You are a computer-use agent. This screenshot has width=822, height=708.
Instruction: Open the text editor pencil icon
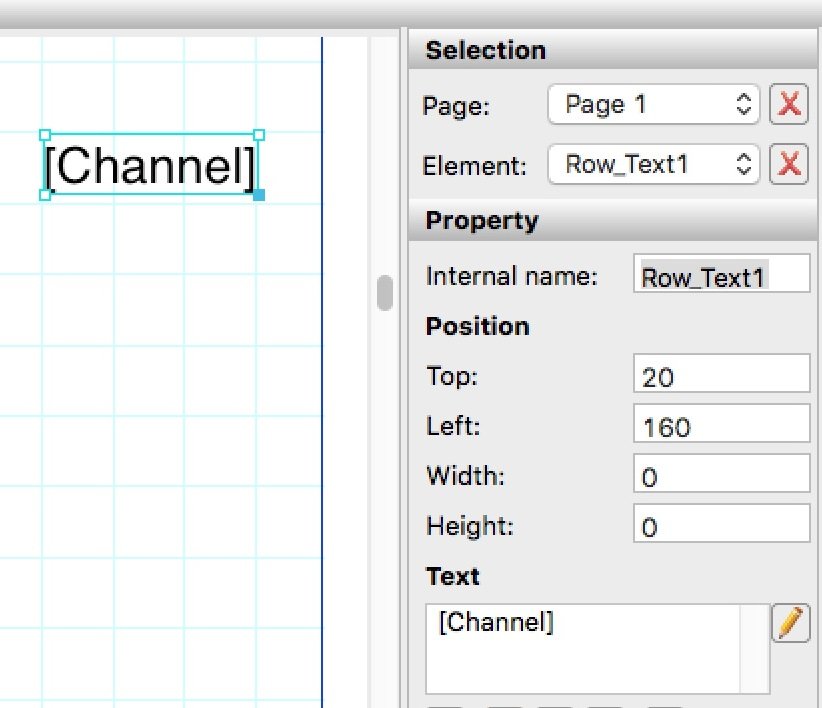789,623
